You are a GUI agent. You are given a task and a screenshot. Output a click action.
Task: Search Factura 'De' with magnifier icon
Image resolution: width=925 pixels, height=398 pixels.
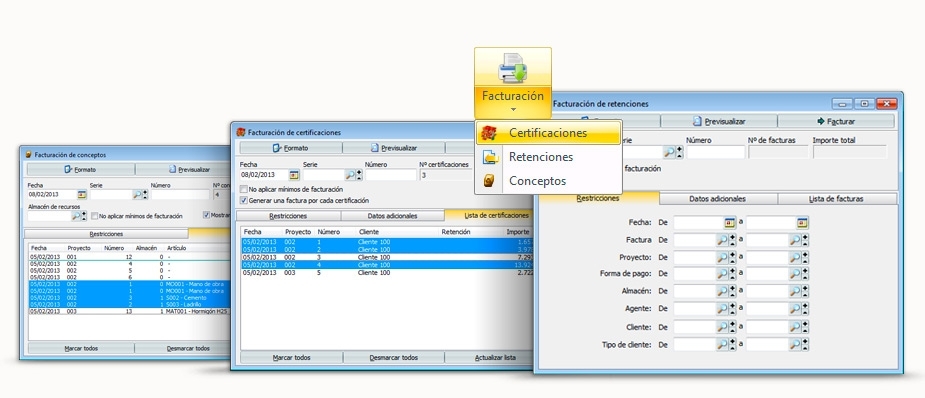point(723,240)
